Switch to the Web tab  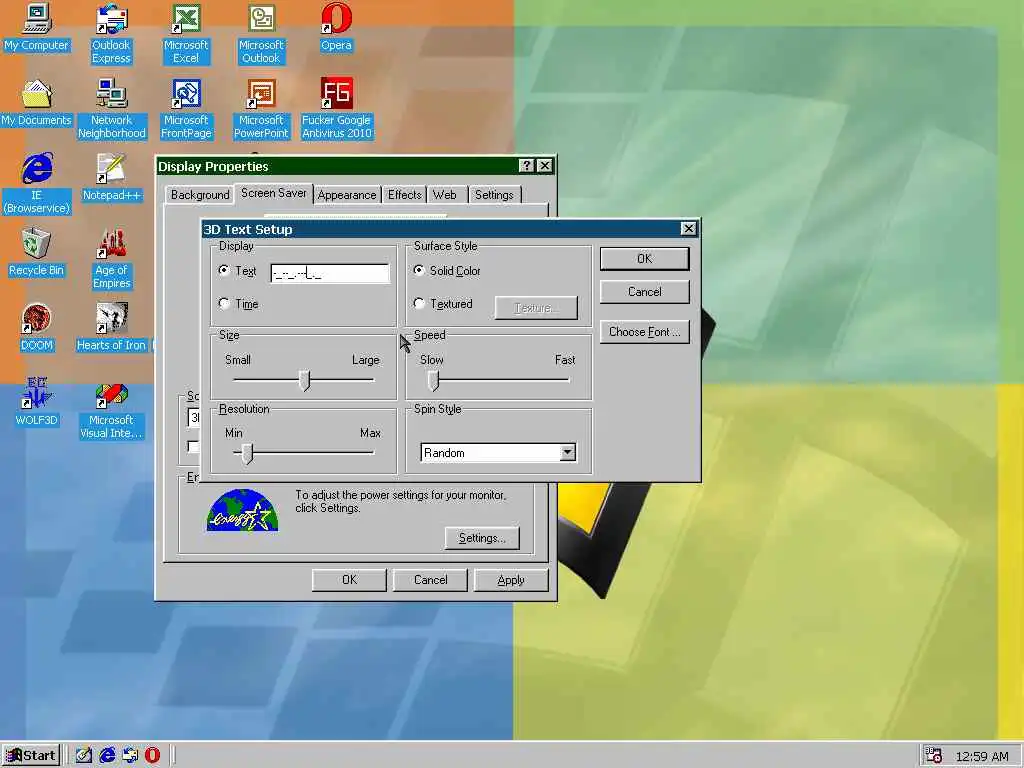(445, 195)
